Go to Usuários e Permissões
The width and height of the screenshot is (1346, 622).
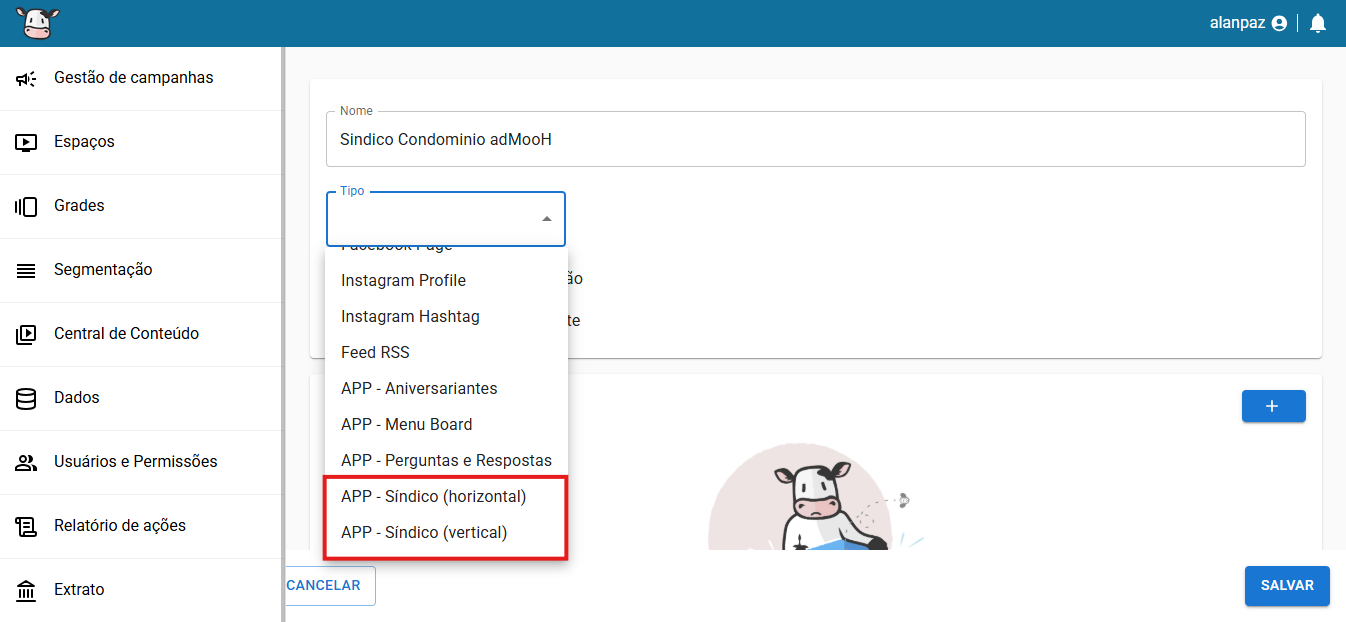[x=140, y=462]
